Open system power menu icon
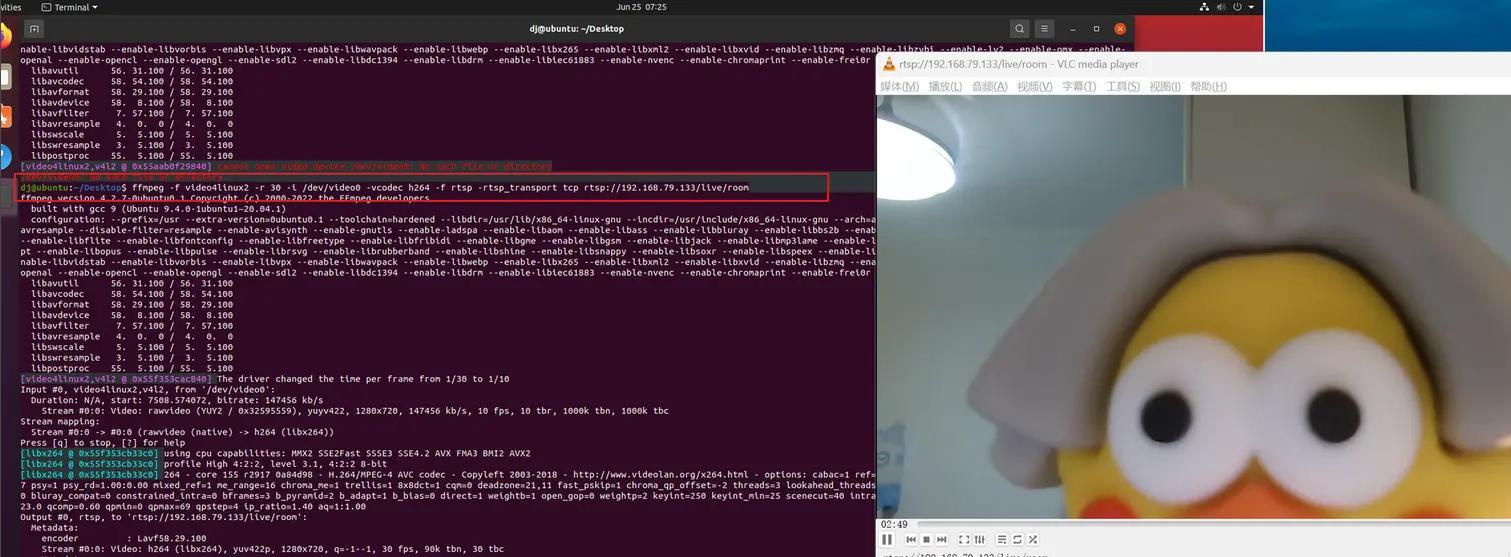The width and height of the screenshot is (1511, 557). pyautogui.click(x=1237, y=7)
